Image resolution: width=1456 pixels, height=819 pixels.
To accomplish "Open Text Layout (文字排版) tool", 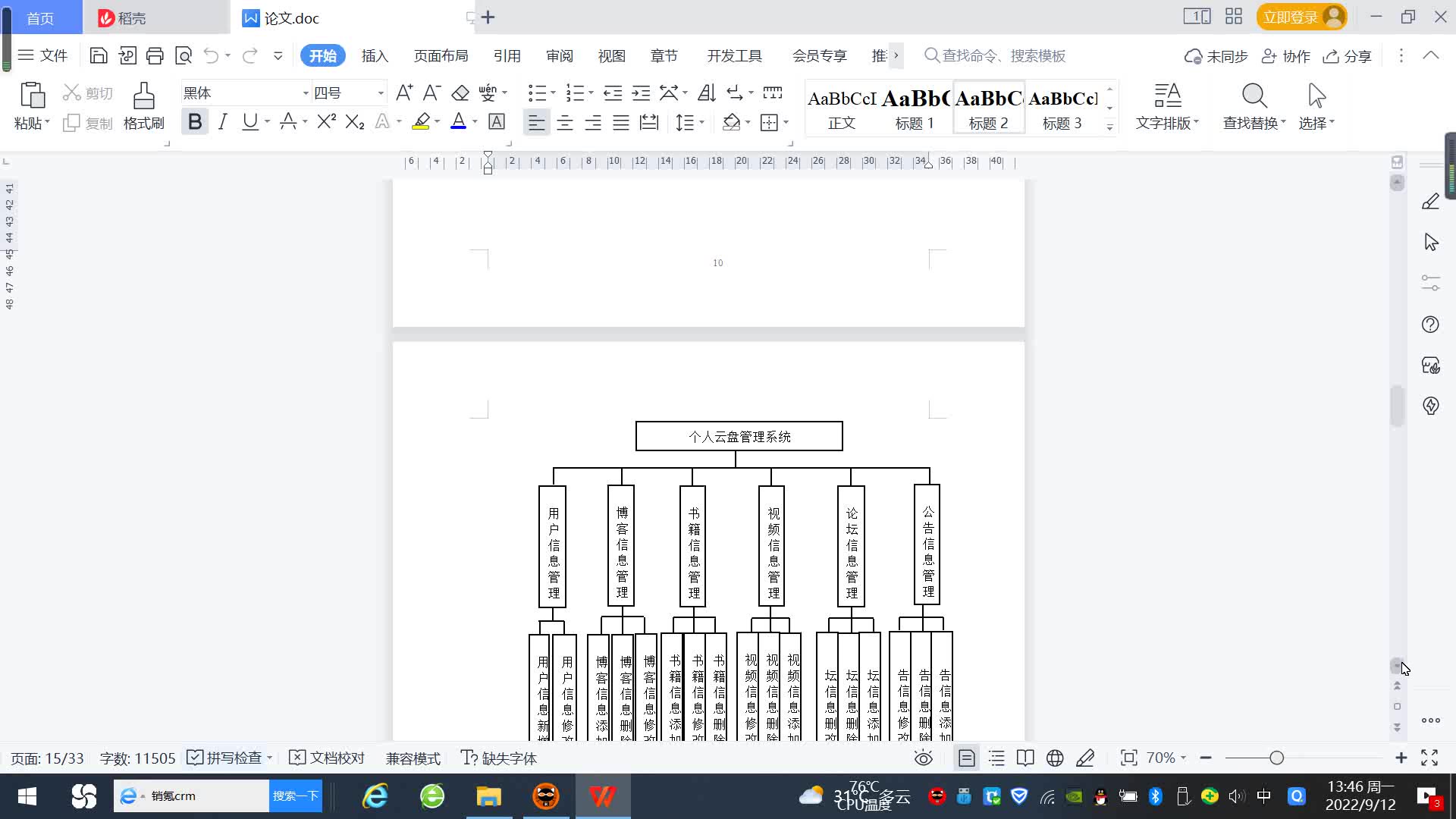I will coord(1167,106).
